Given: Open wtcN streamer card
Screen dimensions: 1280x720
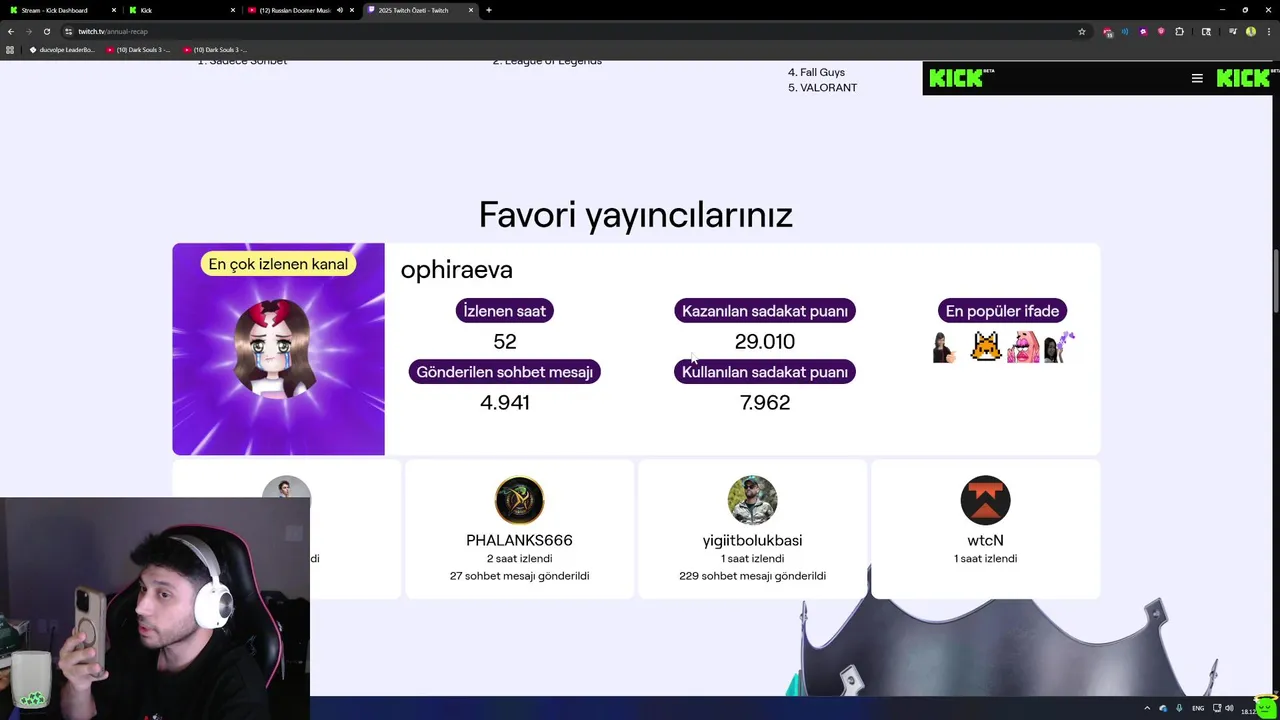Looking at the screenshot, I should click(x=985, y=529).
